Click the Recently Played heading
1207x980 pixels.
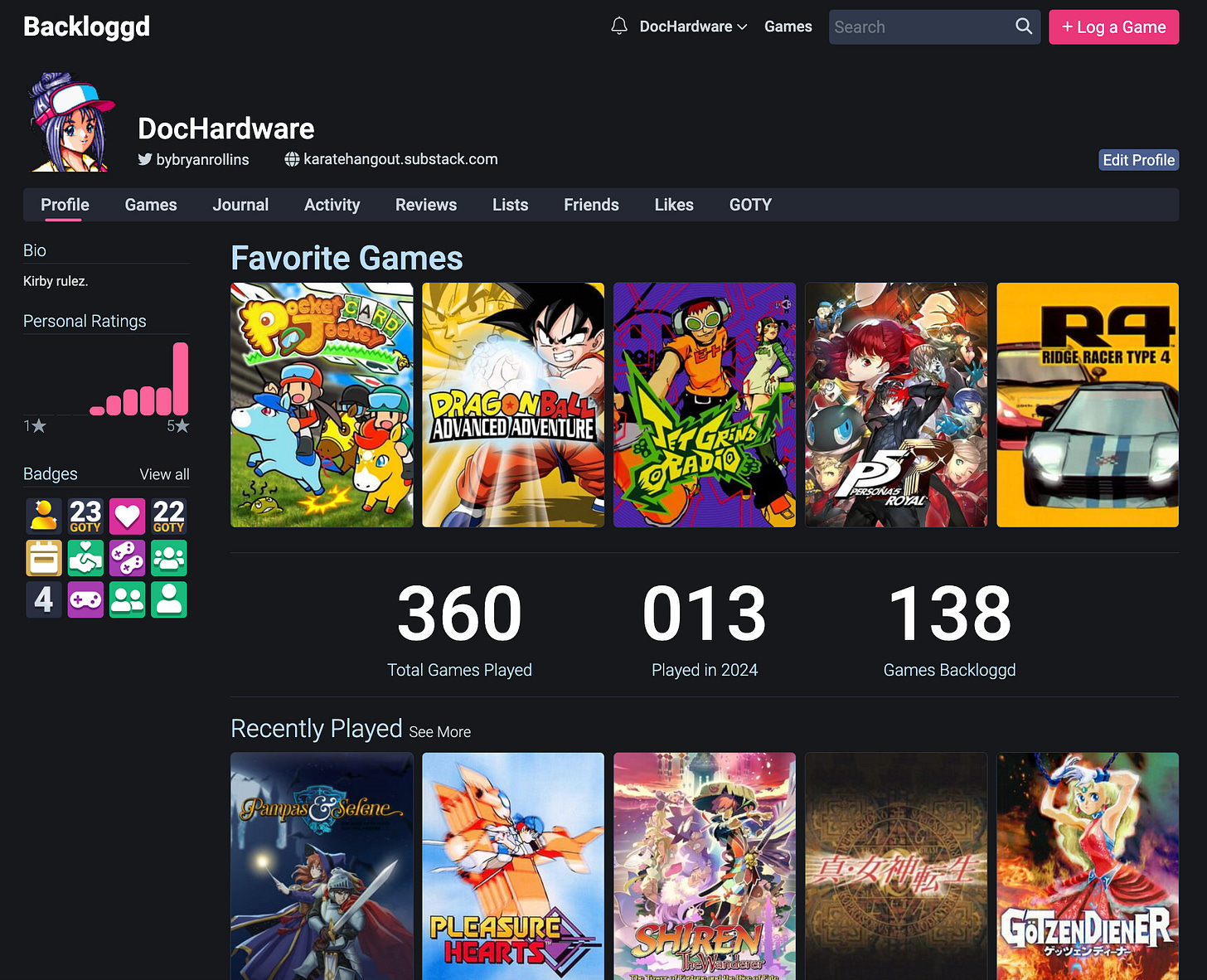click(316, 728)
